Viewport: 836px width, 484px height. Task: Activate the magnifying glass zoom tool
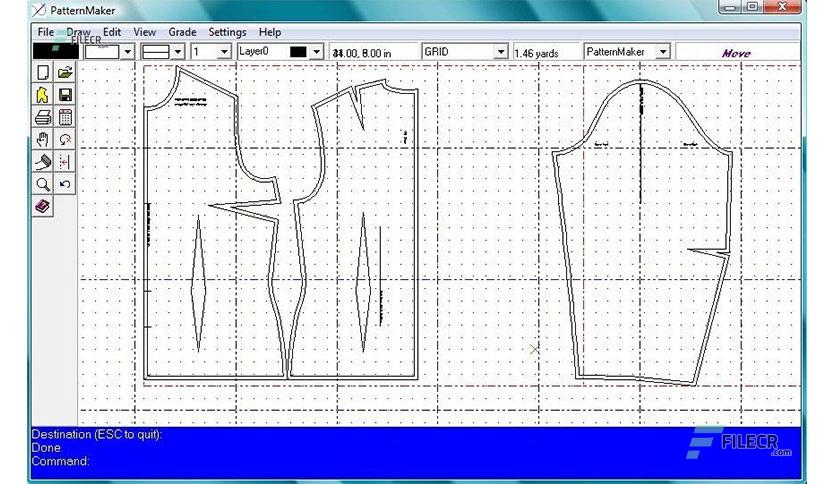click(x=43, y=184)
